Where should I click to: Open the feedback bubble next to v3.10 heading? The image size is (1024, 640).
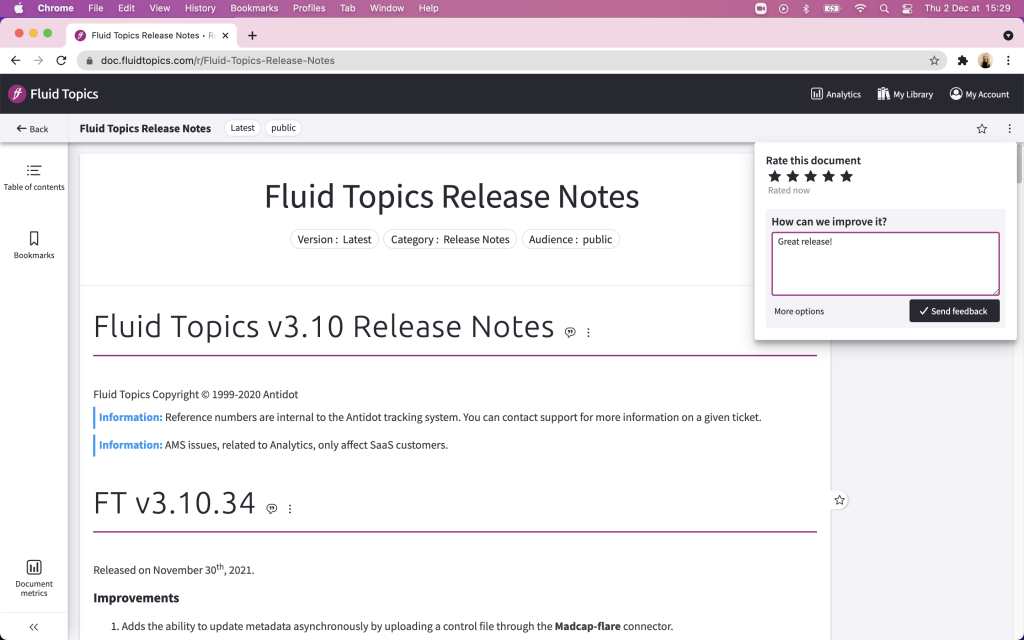570,333
